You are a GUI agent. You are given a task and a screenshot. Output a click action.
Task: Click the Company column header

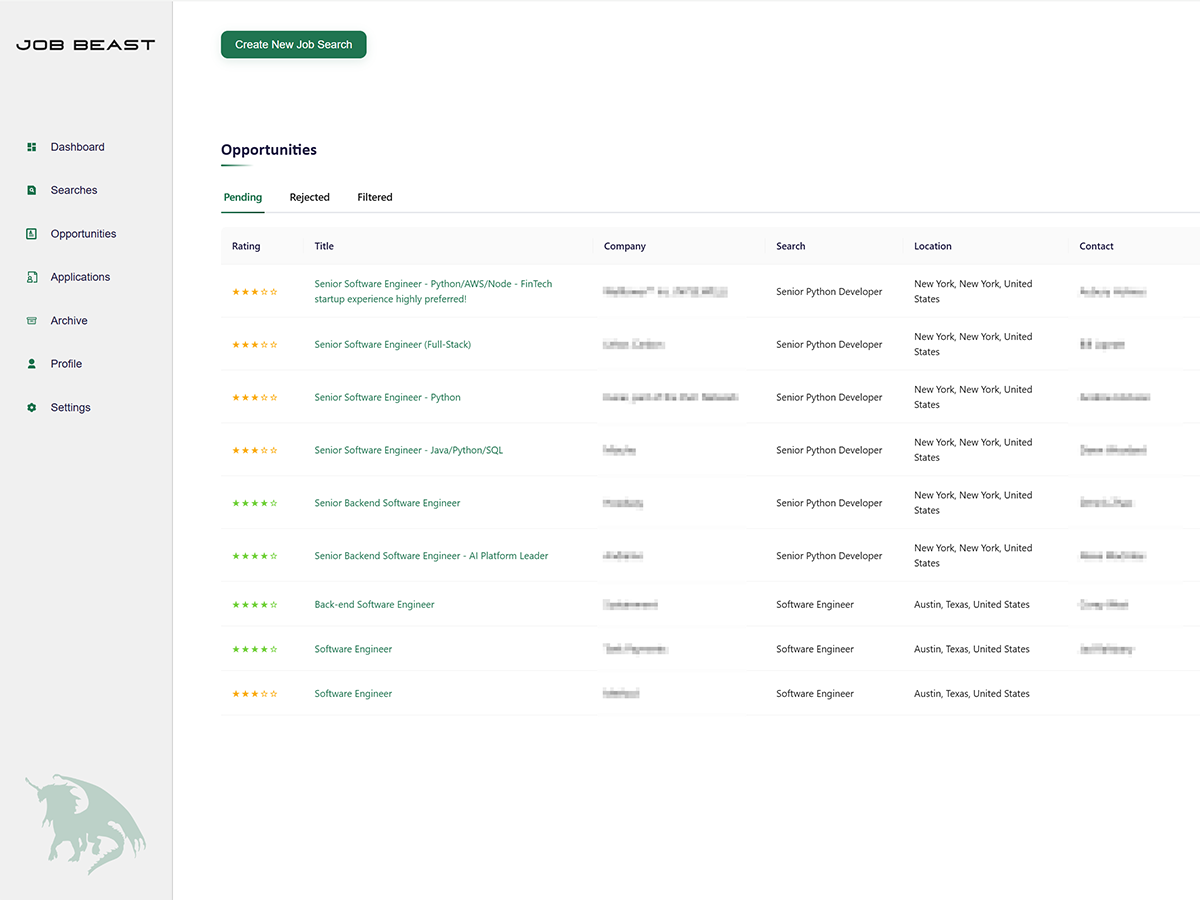point(624,246)
